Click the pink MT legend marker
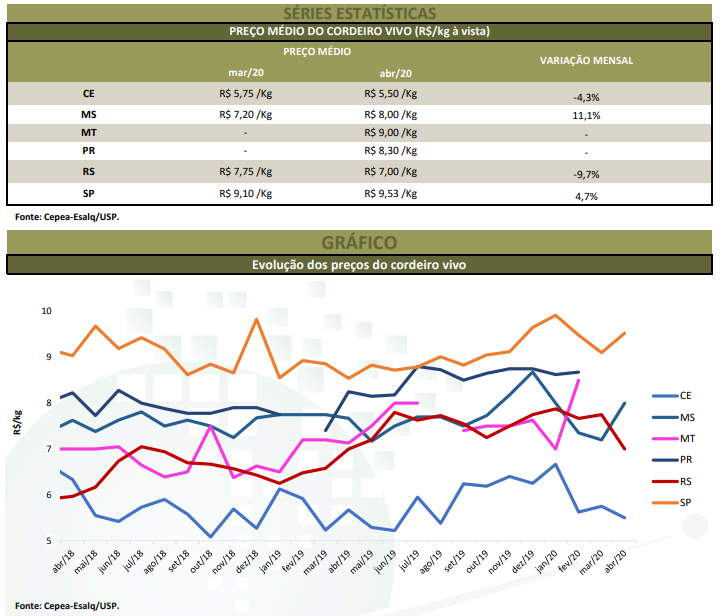 coord(663,438)
